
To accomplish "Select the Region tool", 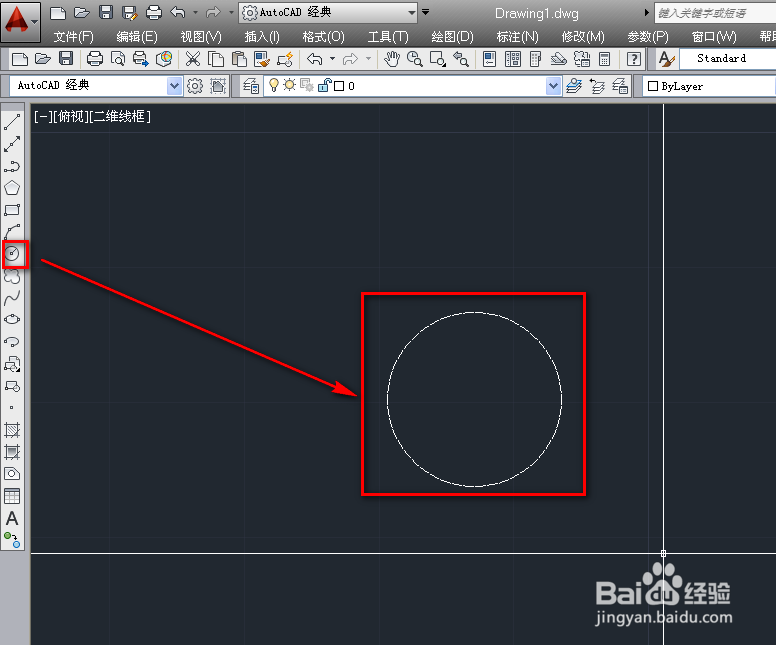I will tap(12, 474).
